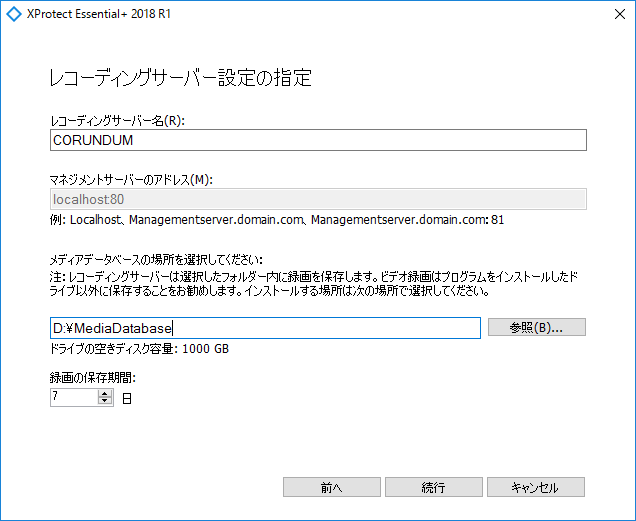The height and width of the screenshot is (521, 636).
Task: Click the example Managementserver.domain.com hint text
Action: (277, 220)
